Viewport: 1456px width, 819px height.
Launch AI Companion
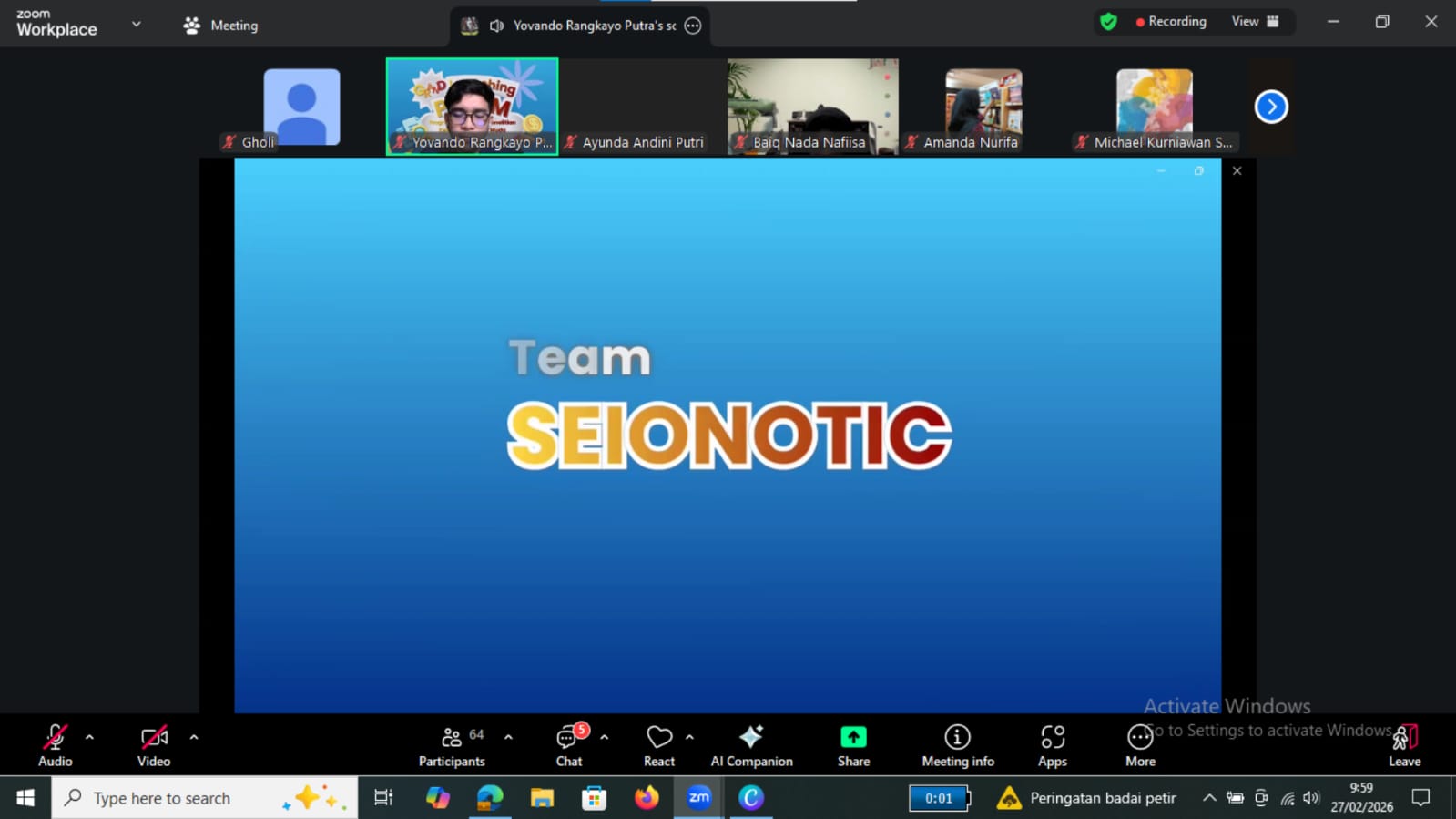[x=751, y=745]
